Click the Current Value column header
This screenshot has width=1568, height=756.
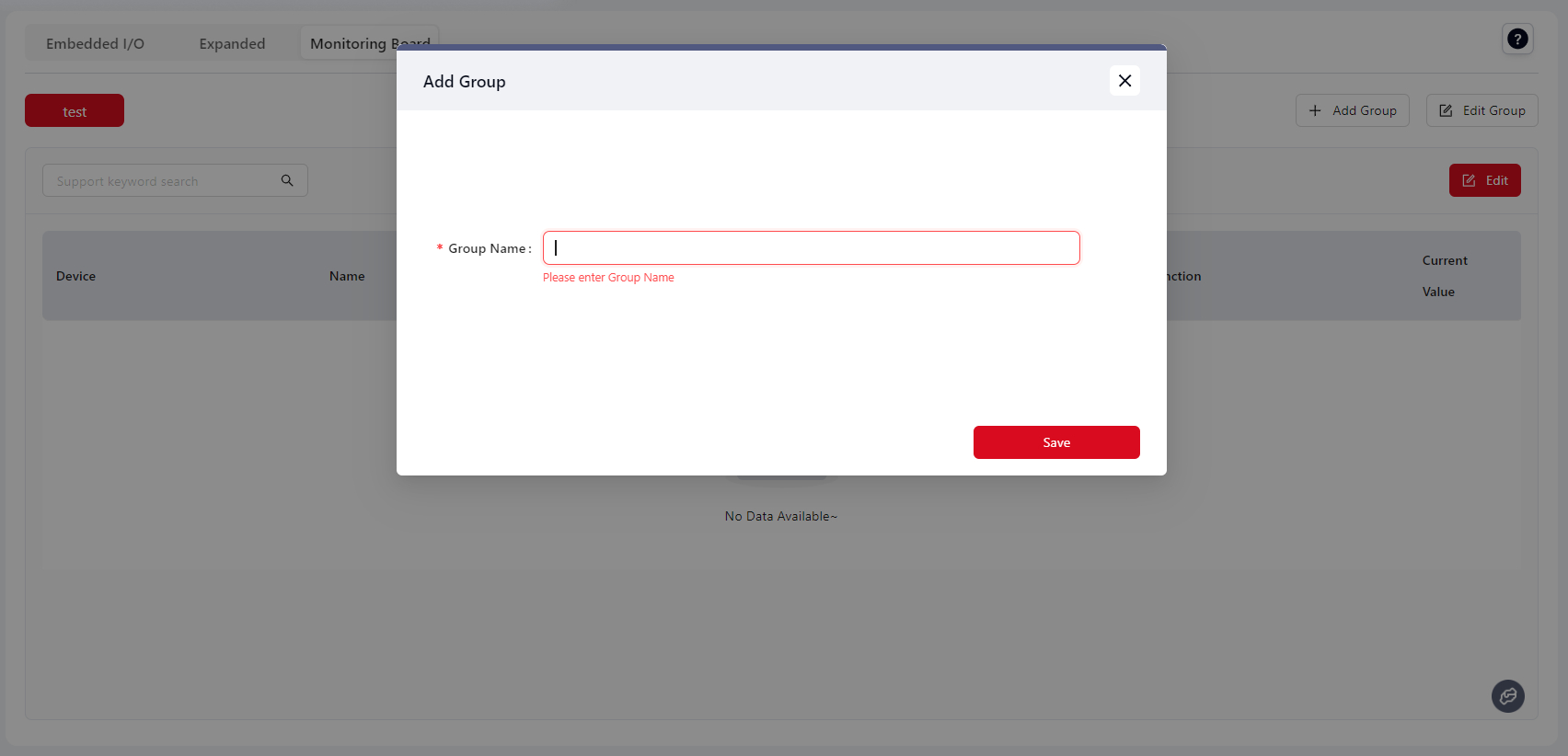click(1444, 276)
